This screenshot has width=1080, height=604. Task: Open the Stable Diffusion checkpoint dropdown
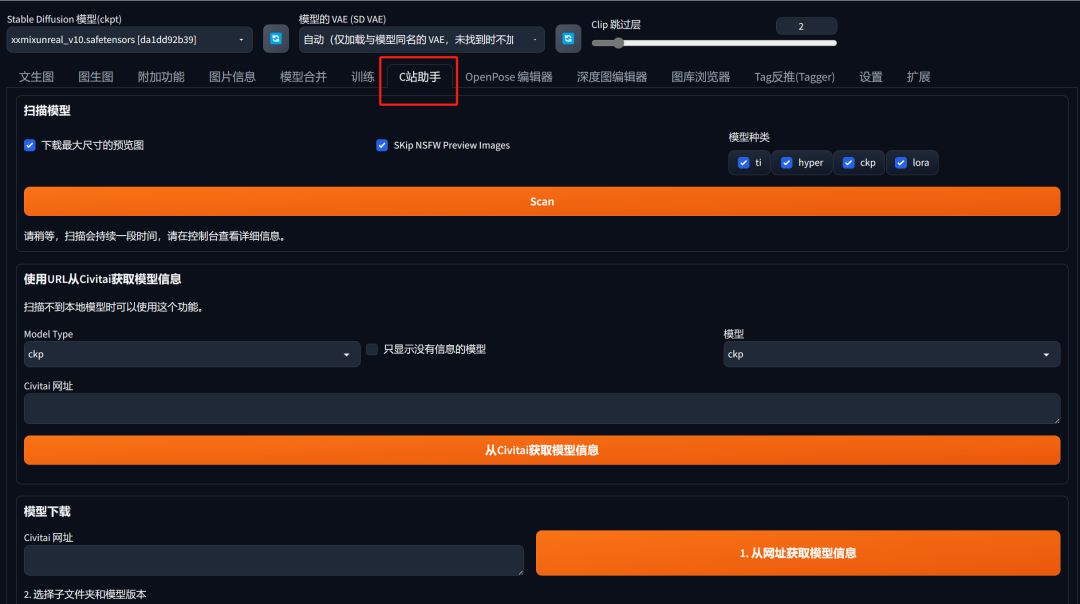128,38
